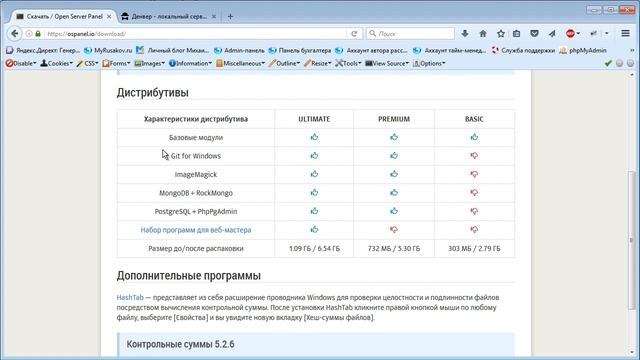640x360 pixels.
Task: Expand the Resize developer toolbar menu
Action: (317, 63)
